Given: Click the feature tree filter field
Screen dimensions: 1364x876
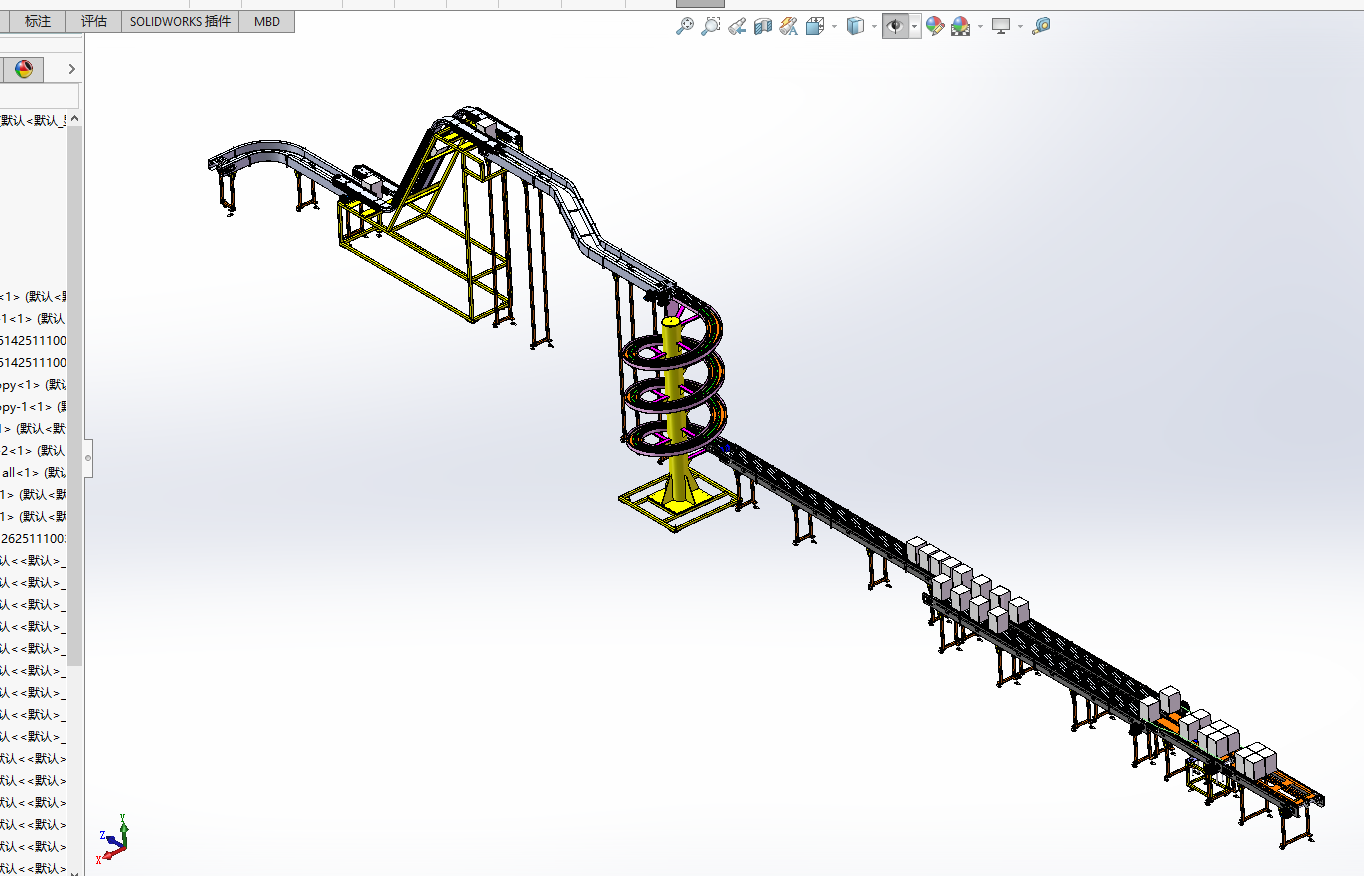Looking at the screenshot, I should [x=39, y=96].
